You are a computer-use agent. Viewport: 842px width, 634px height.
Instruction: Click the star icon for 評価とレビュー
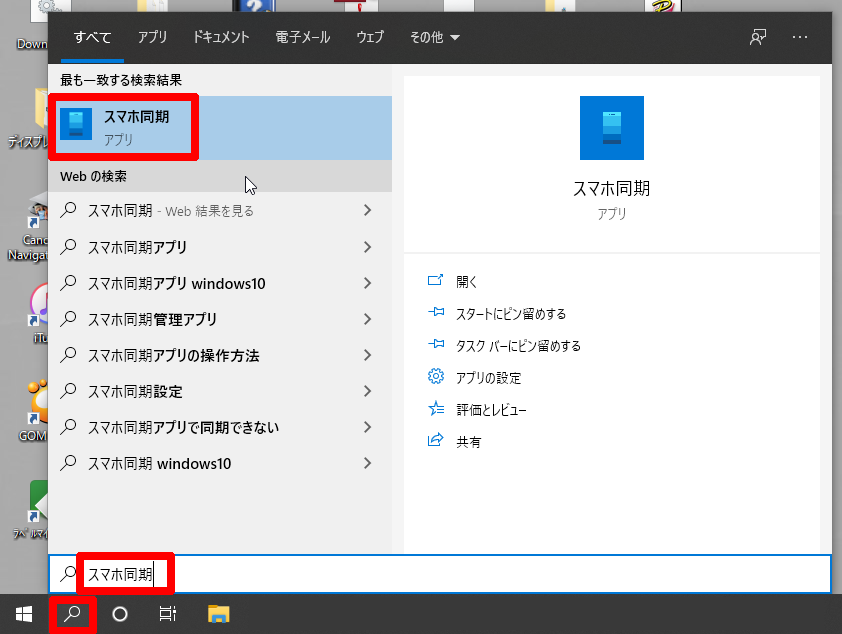435,409
